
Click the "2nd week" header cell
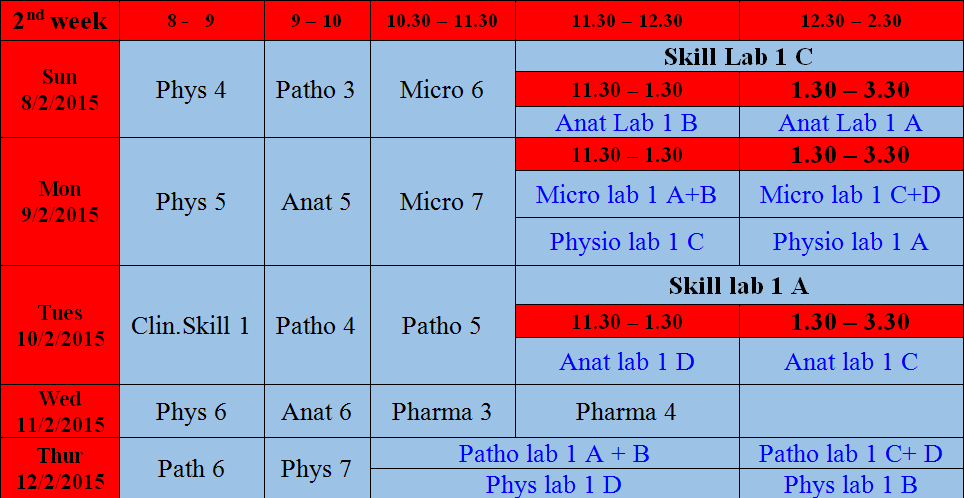click(x=60, y=20)
